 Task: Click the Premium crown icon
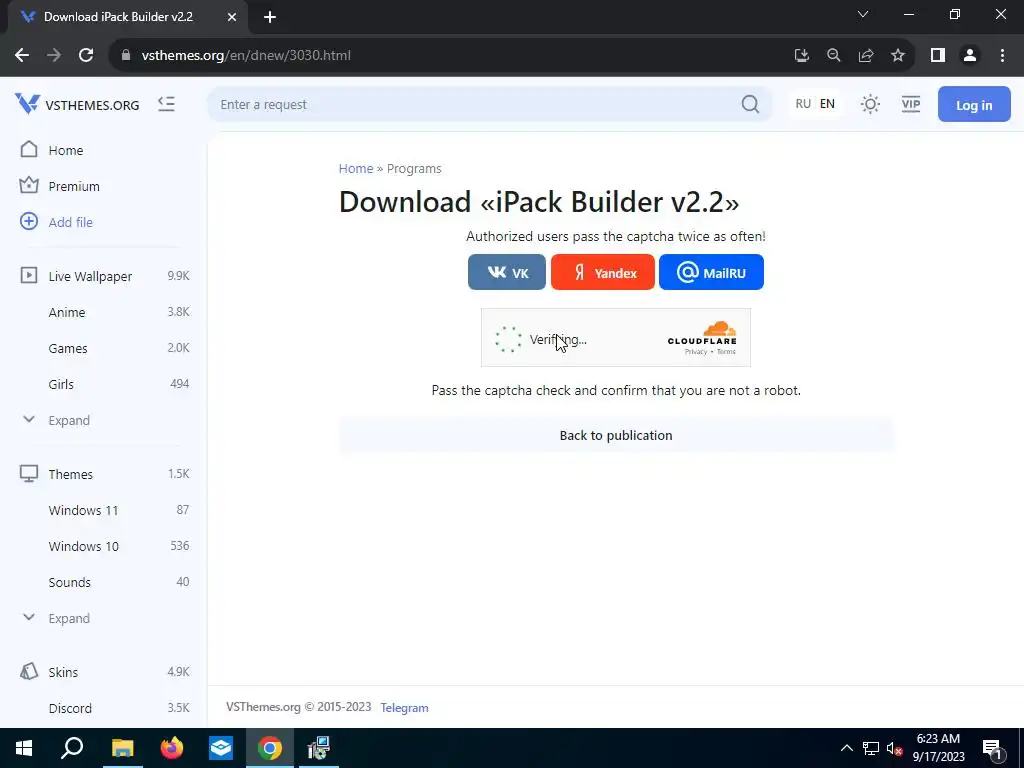[x=29, y=185]
